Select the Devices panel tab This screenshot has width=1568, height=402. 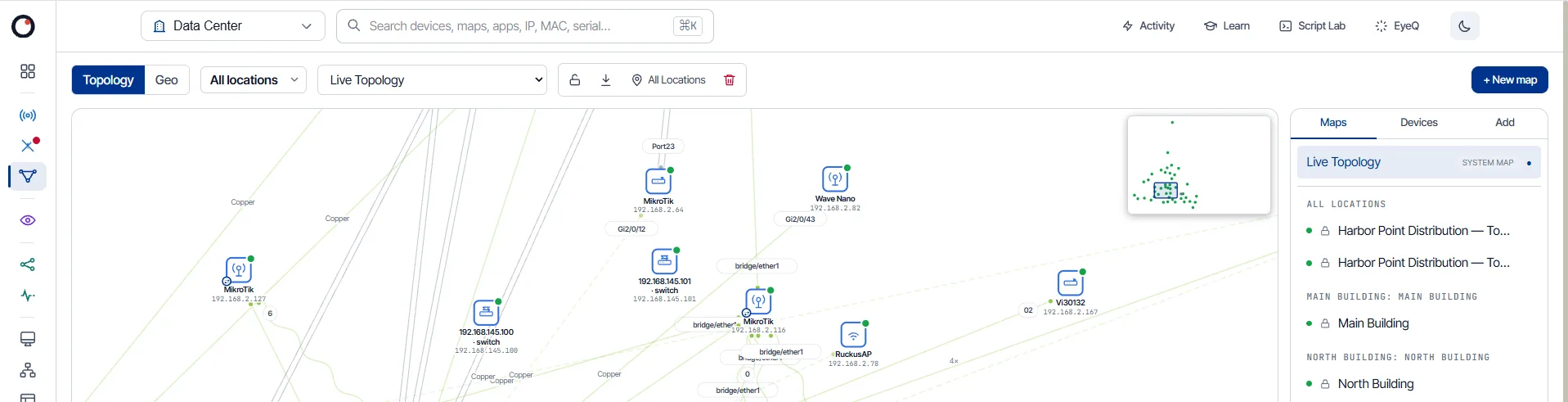[1419, 123]
